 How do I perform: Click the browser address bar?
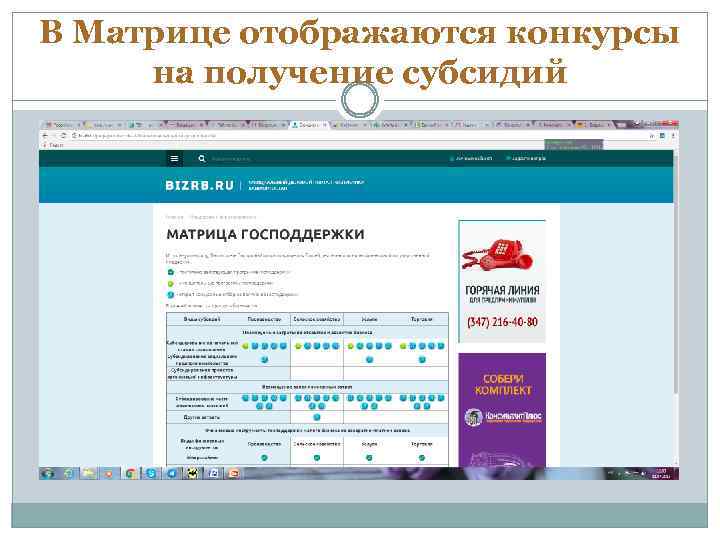pos(358,136)
